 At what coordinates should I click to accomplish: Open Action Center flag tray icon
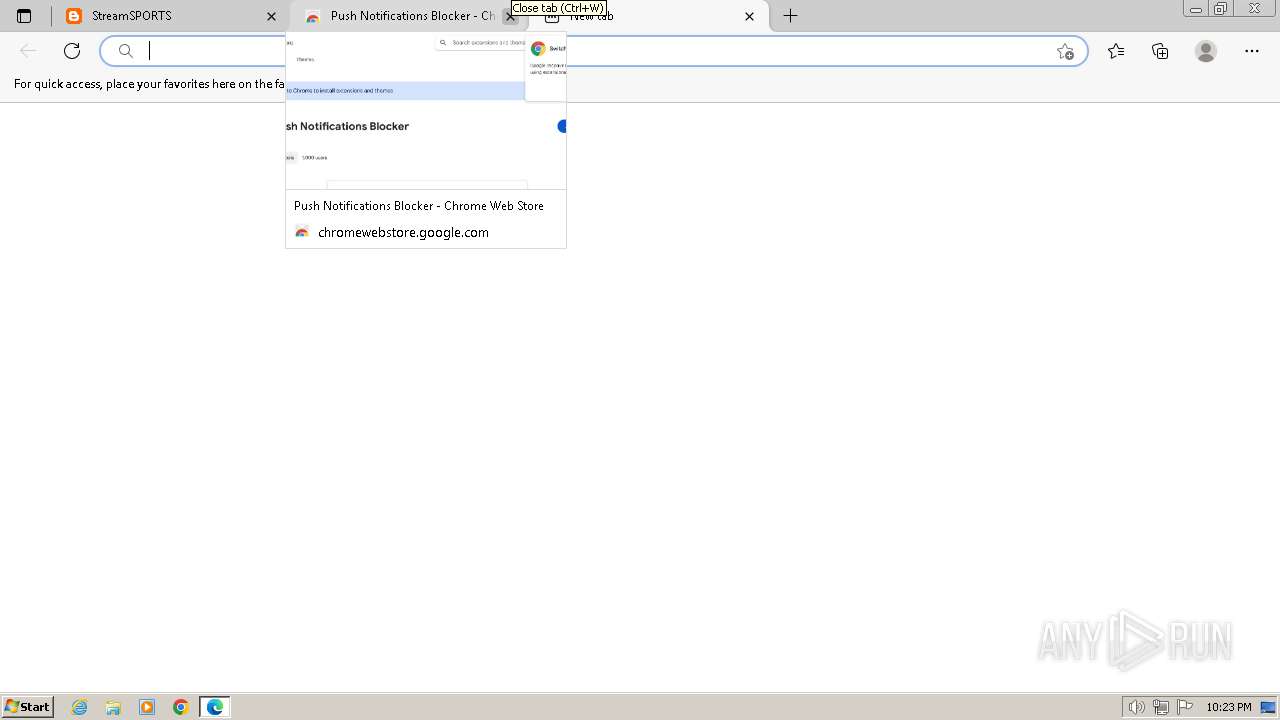tap(1185, 707)
